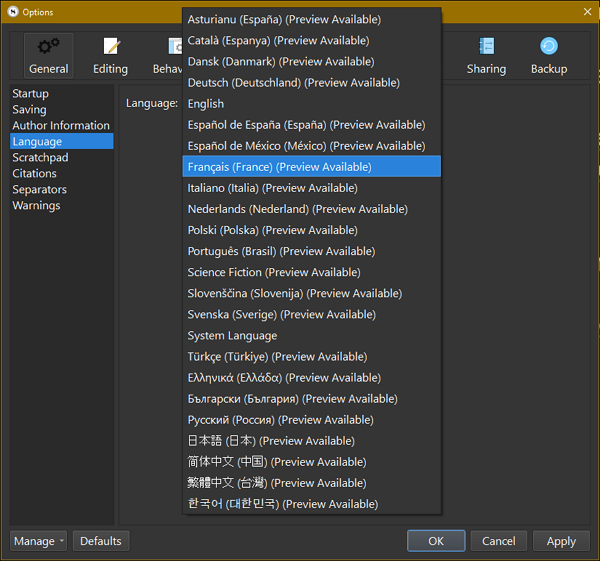
Task: Choose the highlighted Français (France) option
Action: (311, 167)
